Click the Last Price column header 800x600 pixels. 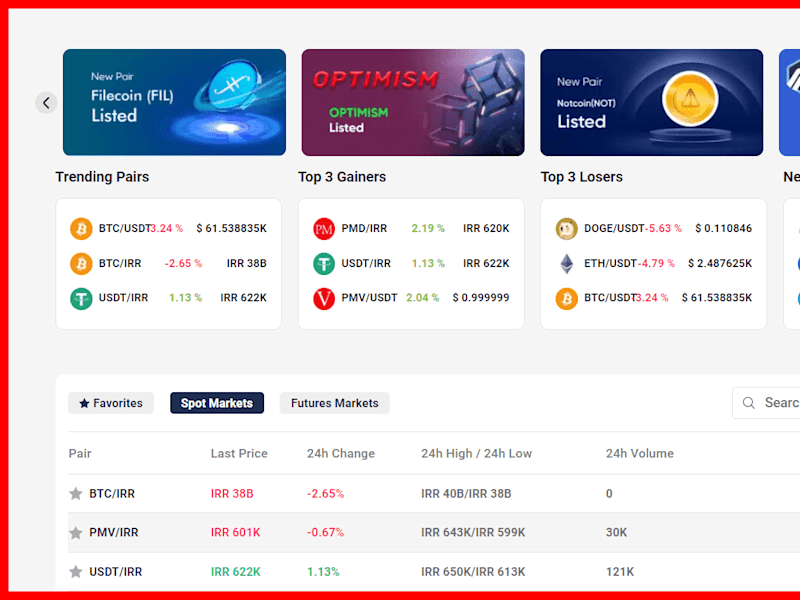239,453
